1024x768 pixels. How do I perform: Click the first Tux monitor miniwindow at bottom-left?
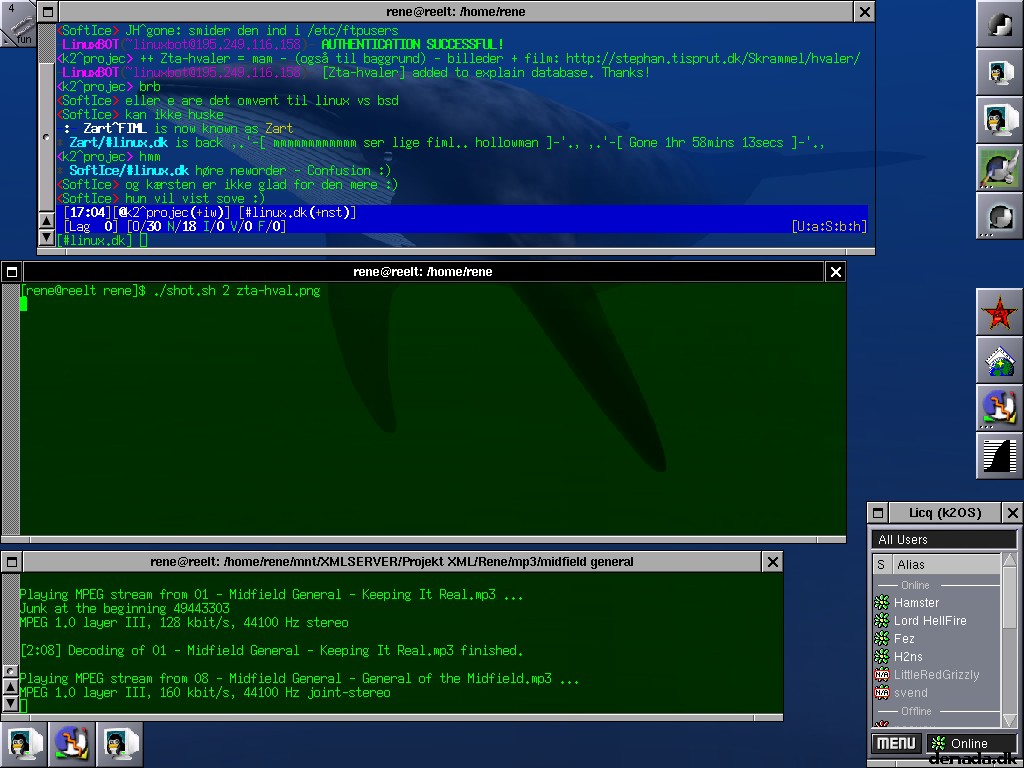pos(24,744)
